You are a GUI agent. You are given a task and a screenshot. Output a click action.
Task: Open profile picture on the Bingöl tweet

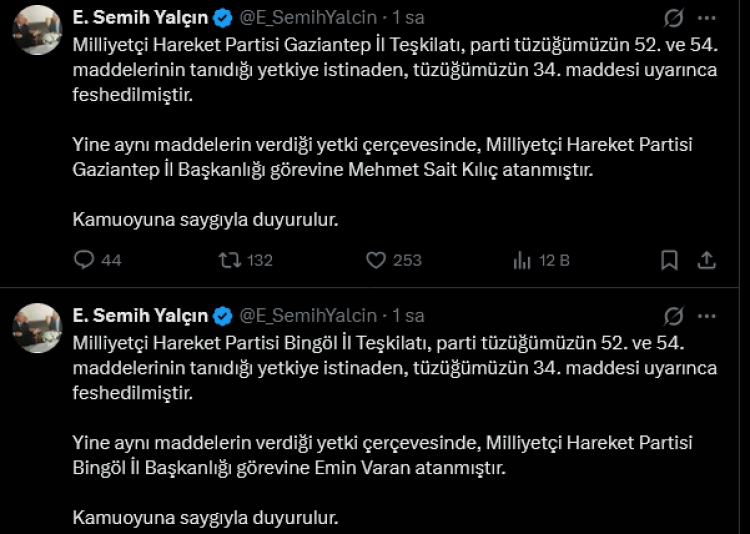coord(37,327)
